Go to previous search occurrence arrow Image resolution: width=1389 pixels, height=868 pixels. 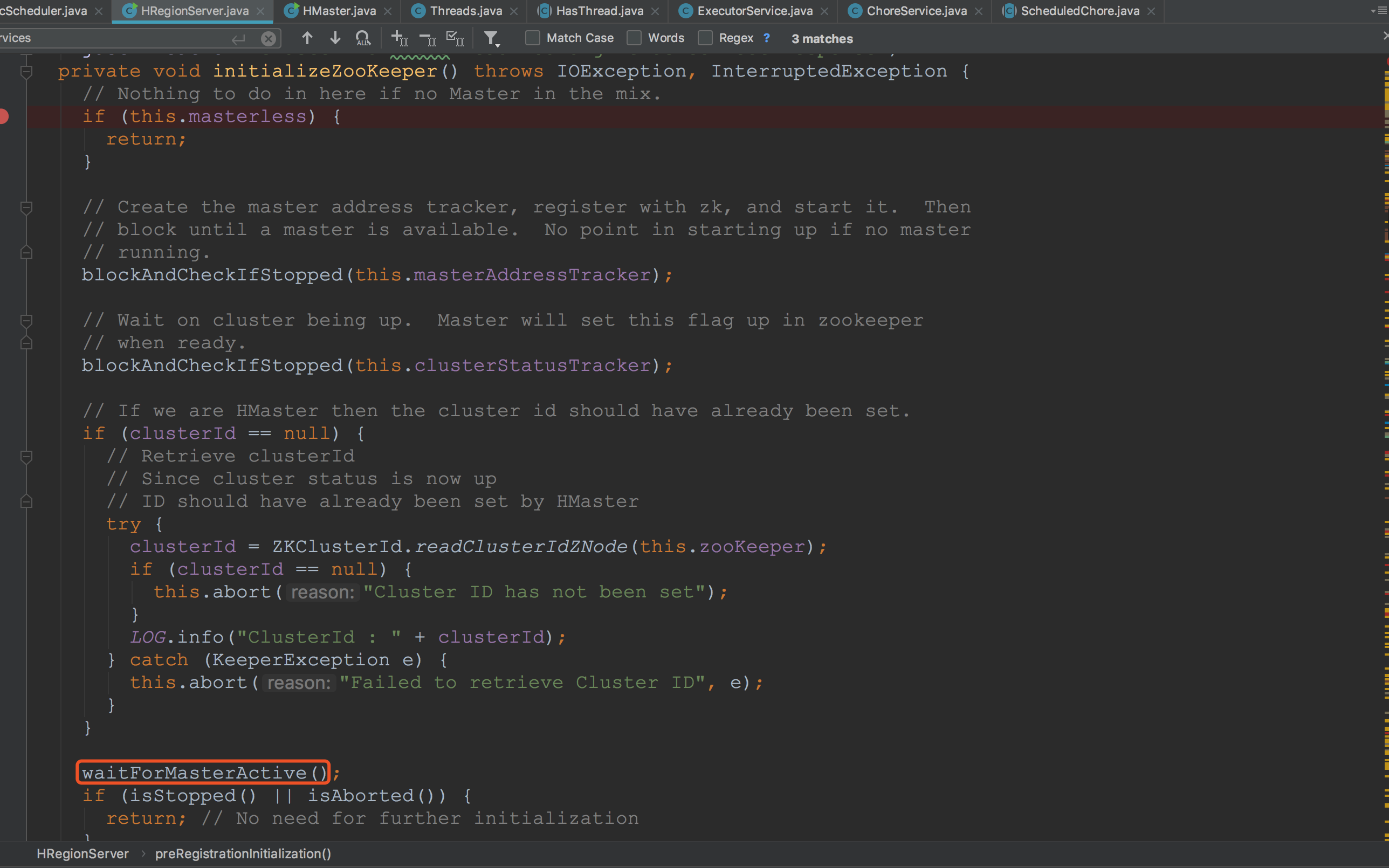[x=307, y=38]
